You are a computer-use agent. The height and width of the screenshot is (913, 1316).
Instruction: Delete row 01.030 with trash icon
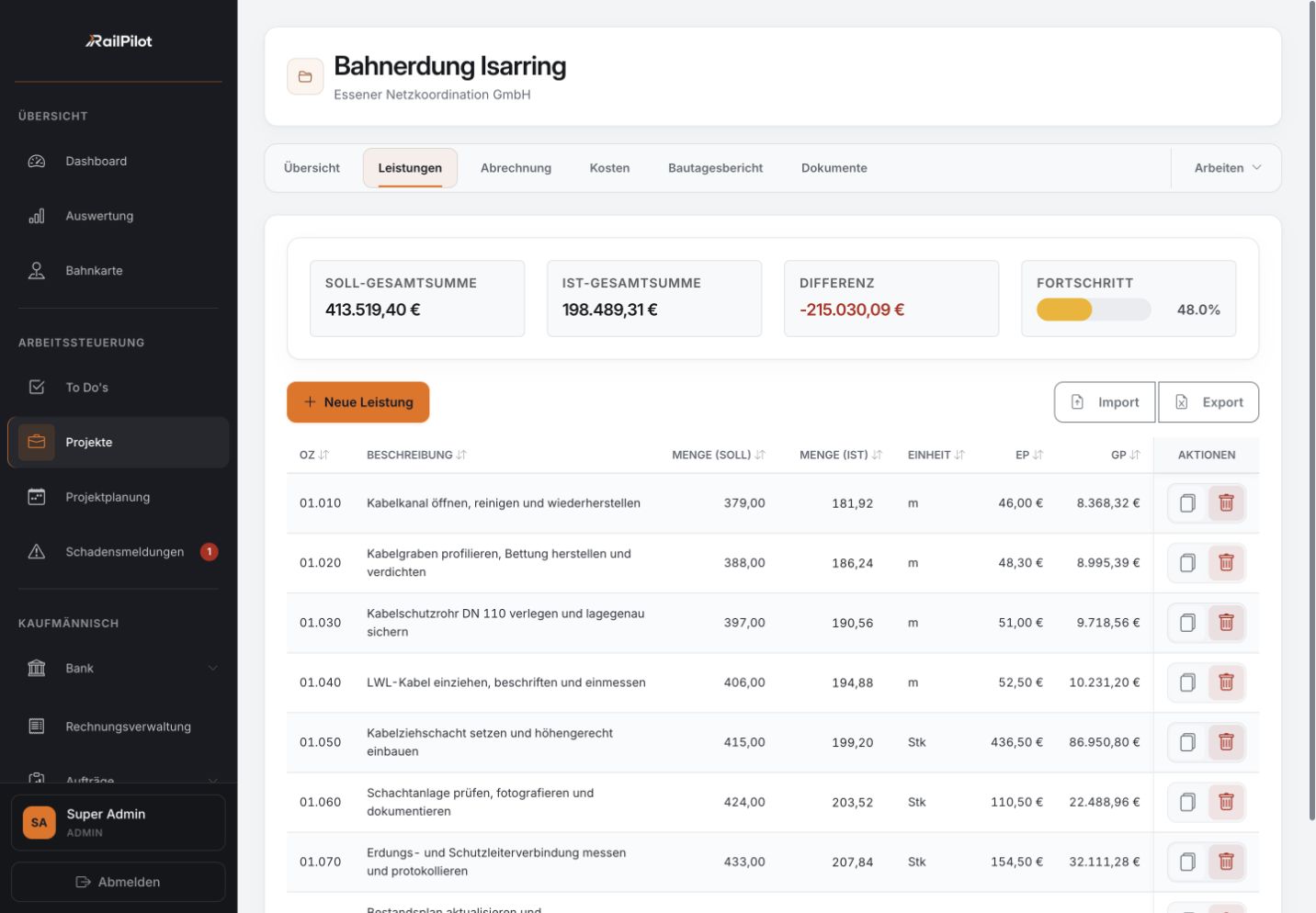(1226, 623)
